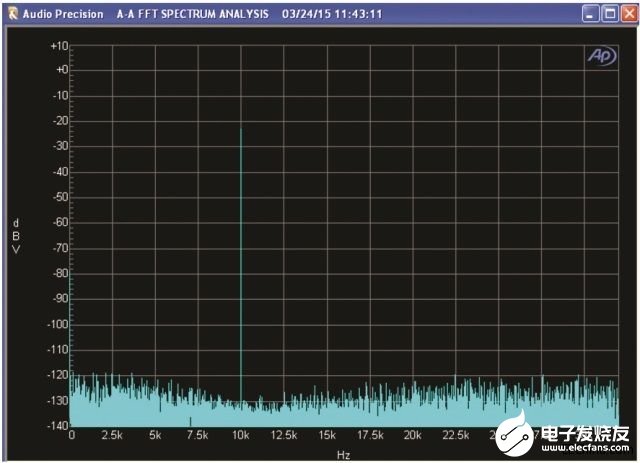
Task: Click the '-50' y-axis label
Action: pos(60,197)
